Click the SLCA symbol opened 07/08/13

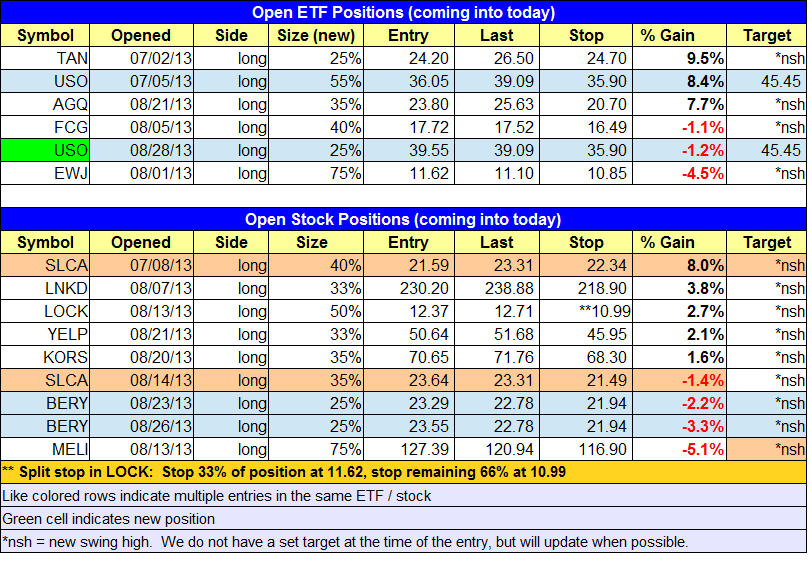click(45, 265)
